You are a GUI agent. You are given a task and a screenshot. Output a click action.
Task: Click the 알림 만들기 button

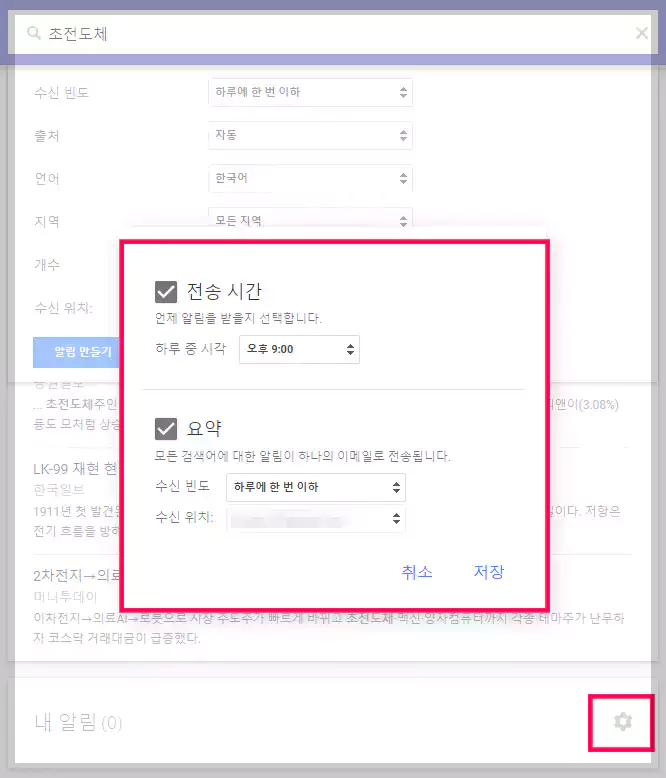tap(76, 352)
